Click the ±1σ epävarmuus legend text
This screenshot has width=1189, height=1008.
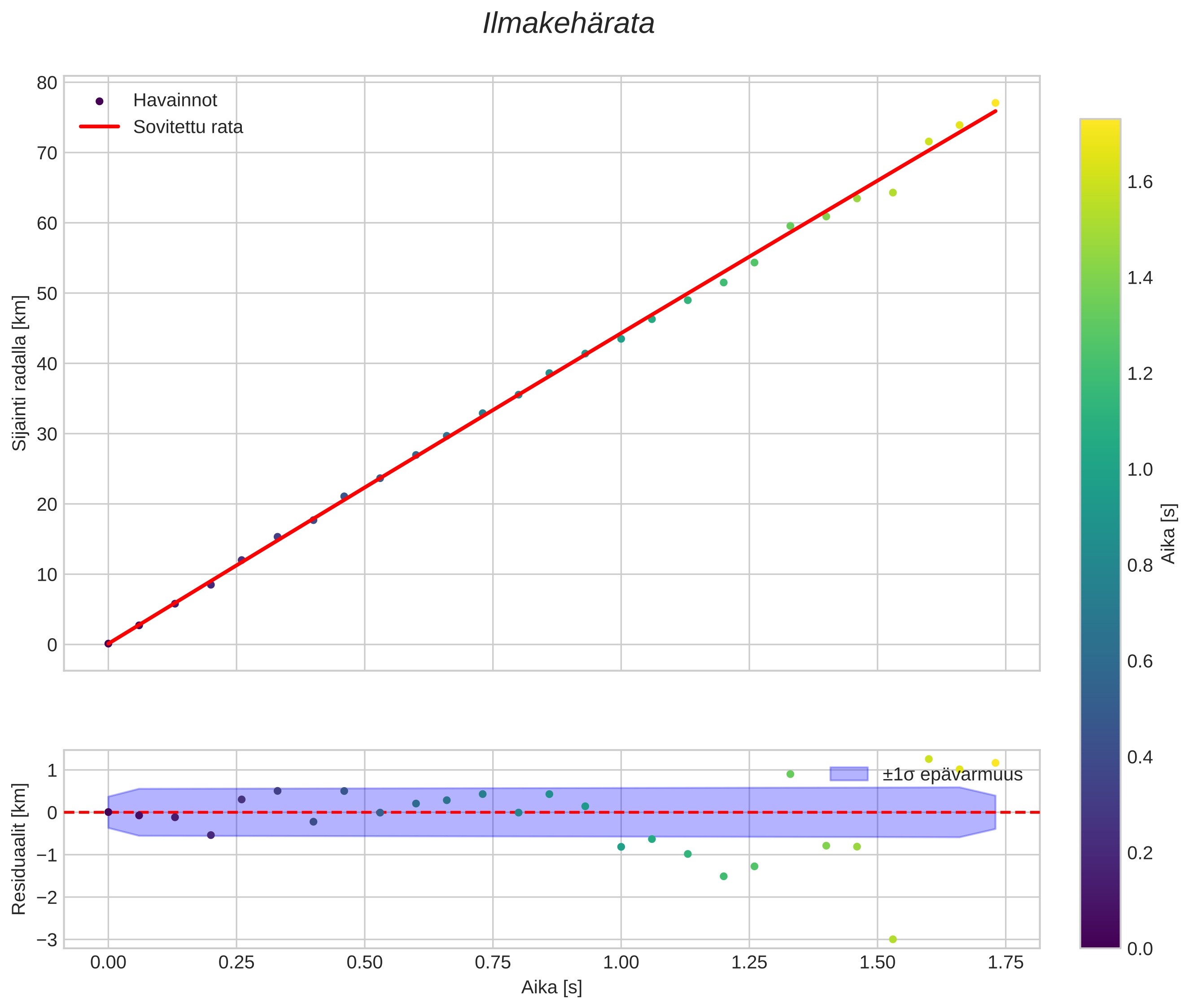point(952,775)
